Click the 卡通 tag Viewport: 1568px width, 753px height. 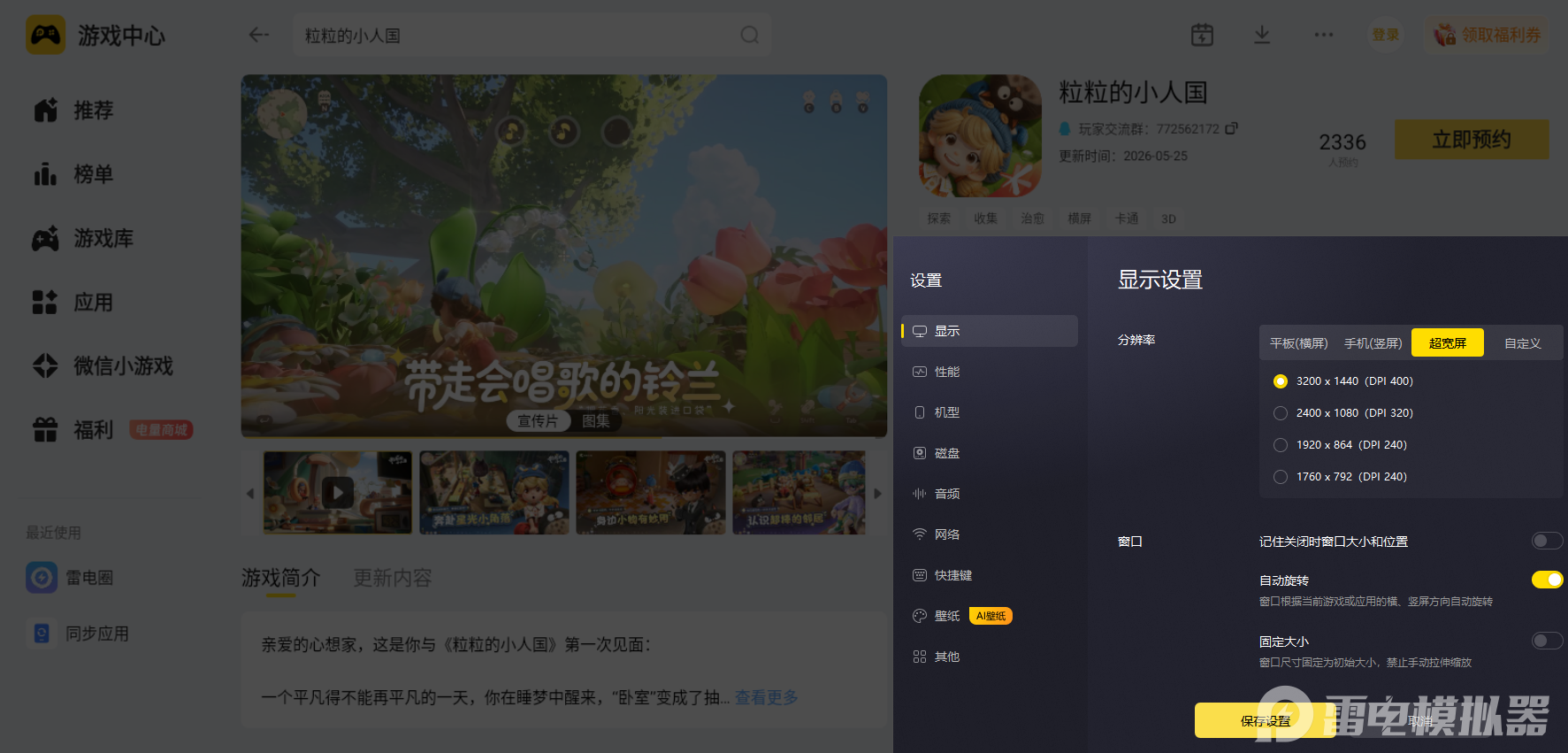pos(1127,219)
